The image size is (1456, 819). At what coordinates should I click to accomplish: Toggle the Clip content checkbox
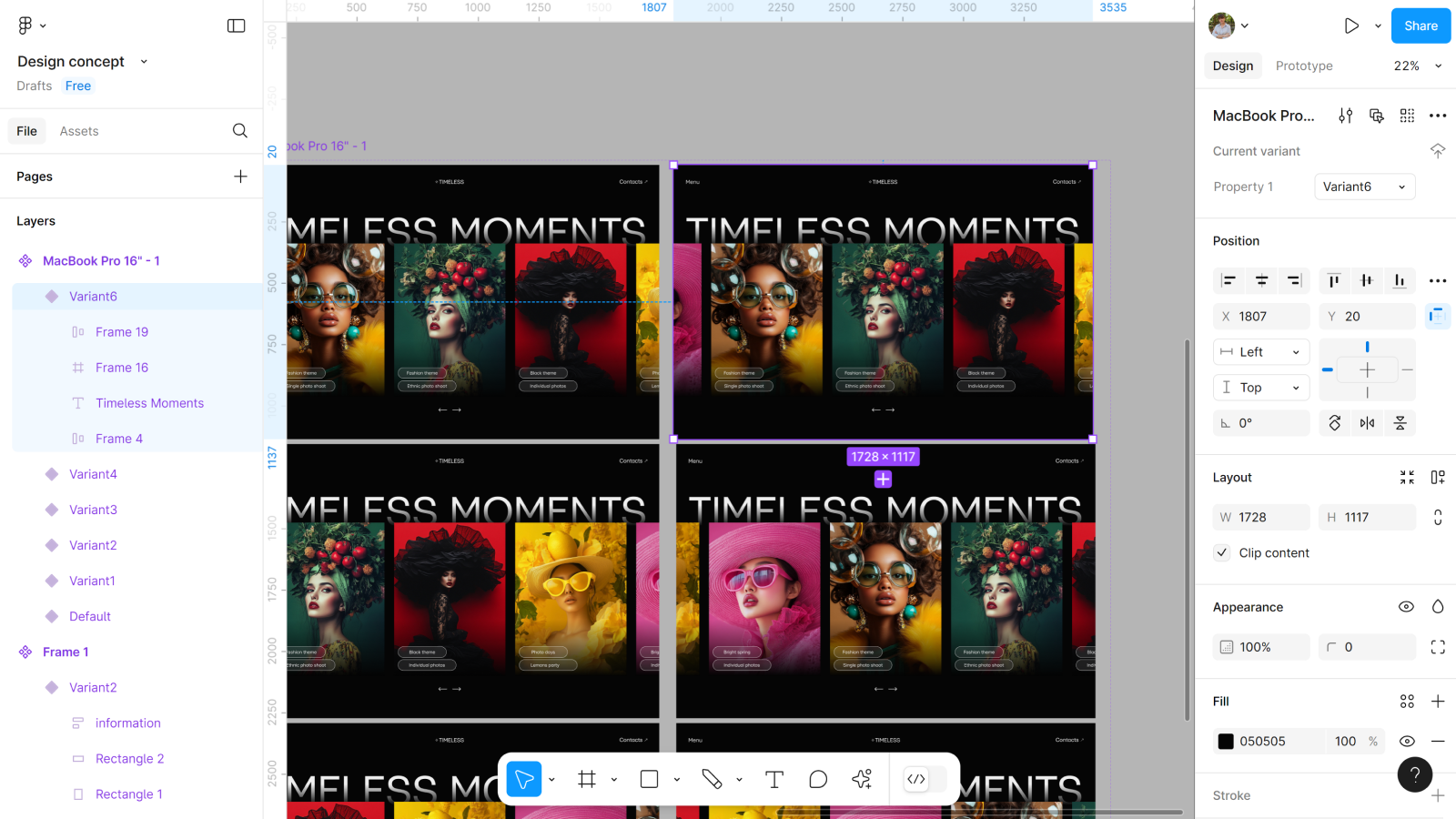pos(1222,552)
